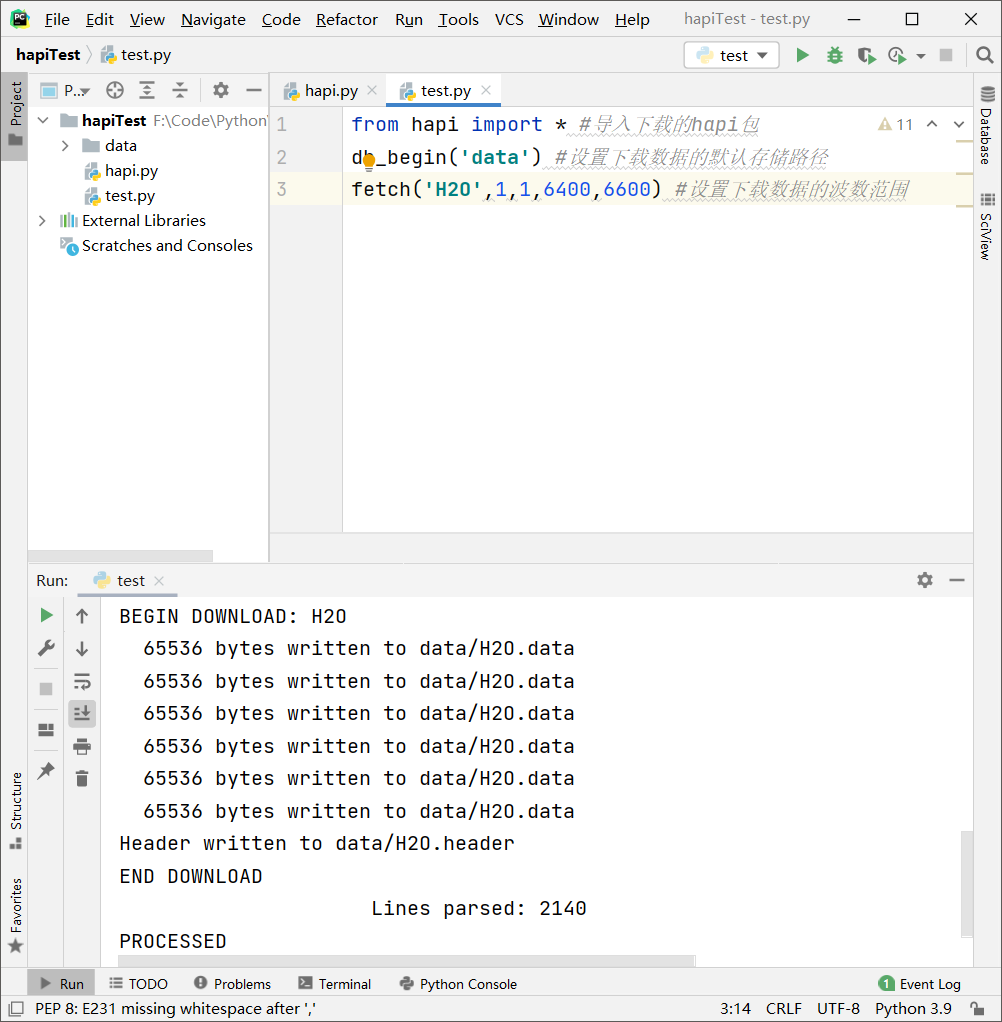Click the Run console vertical scrollbar
Screen dimensions: 1002x1022
(x=967, y=883)
